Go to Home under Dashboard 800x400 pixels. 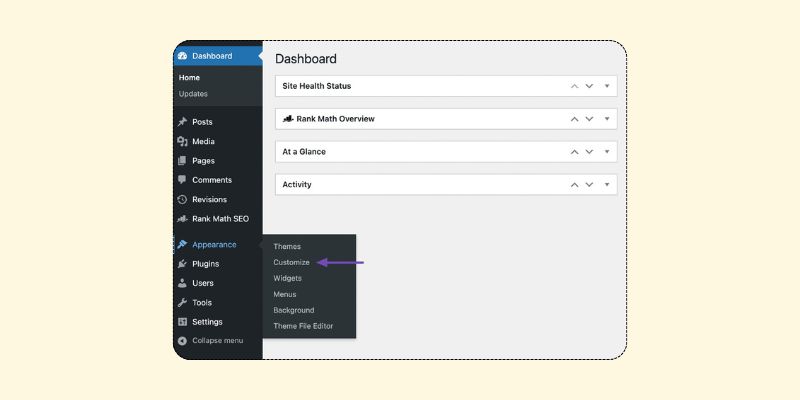tap(189, 78)
